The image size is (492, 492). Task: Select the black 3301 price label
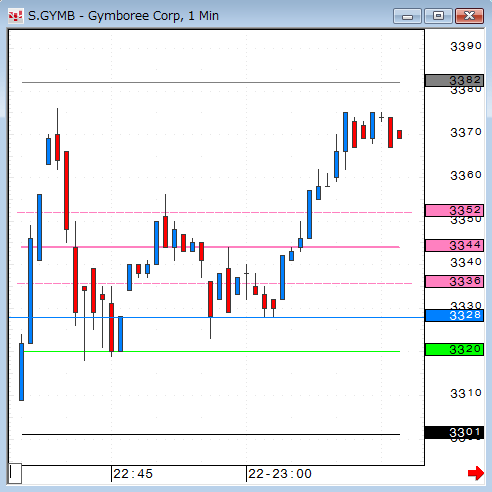[454, 432]
